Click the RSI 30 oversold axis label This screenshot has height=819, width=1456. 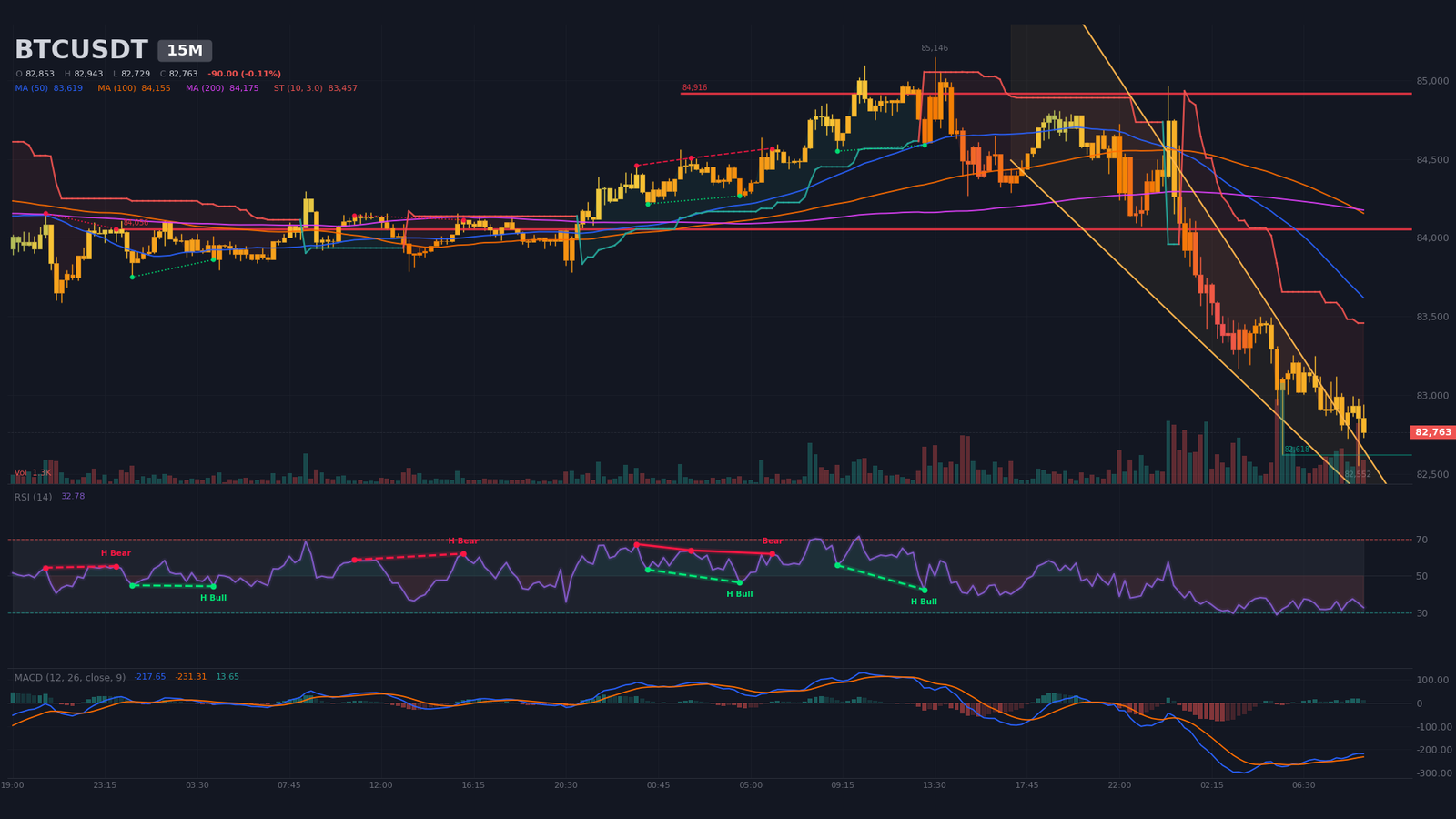click(x=1421, y=613)
